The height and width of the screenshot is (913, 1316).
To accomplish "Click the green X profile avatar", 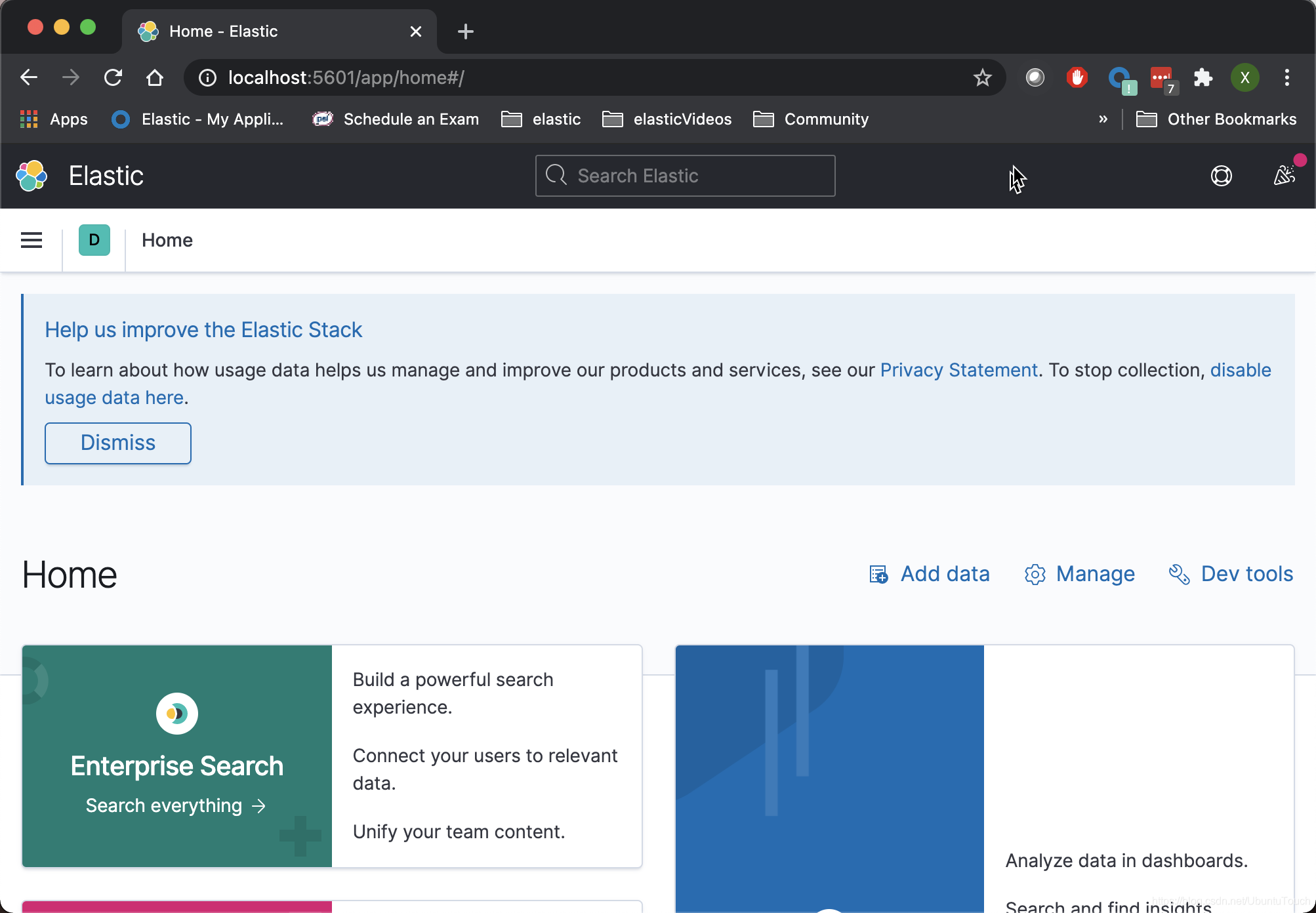I will click(1245, 77).
